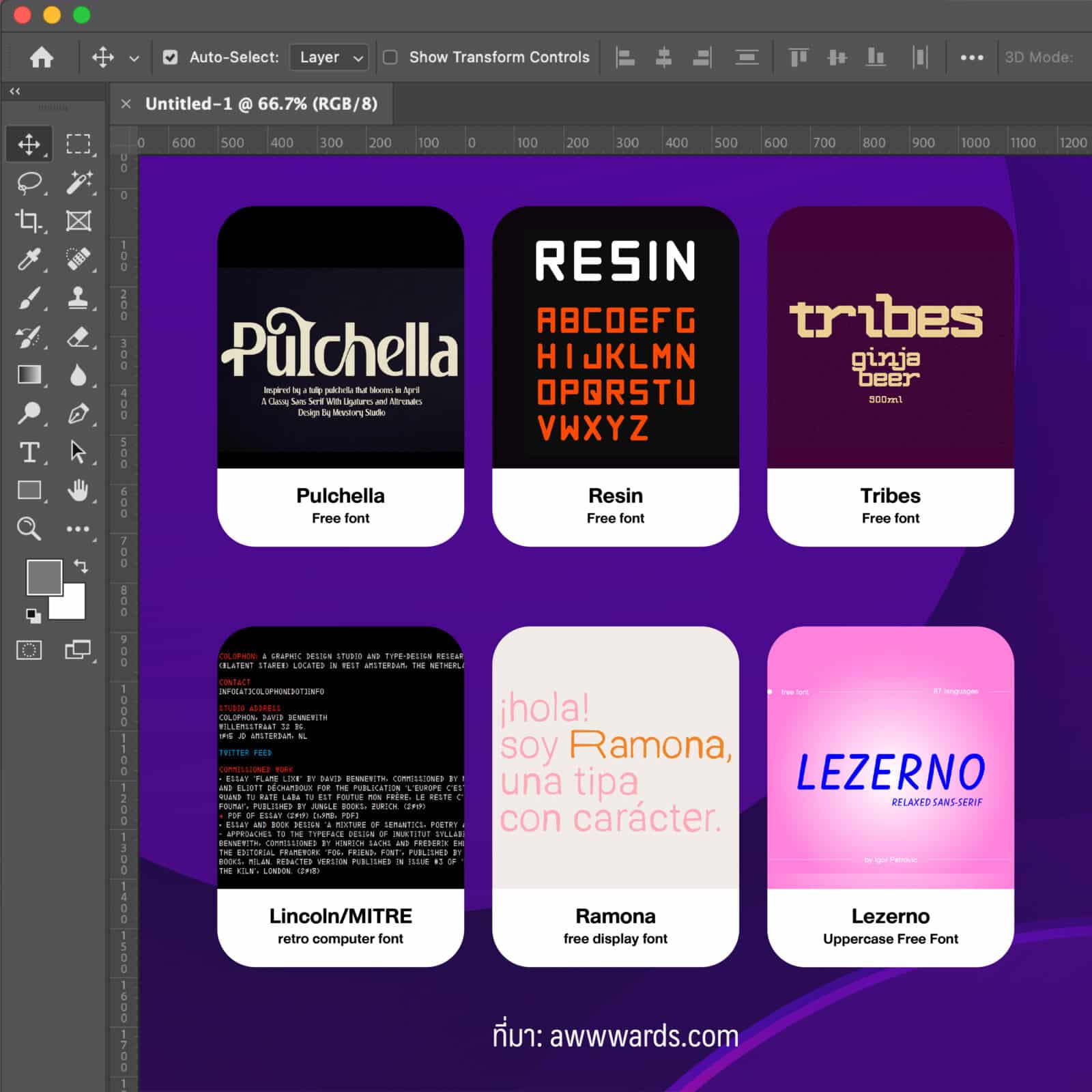Screen dimensions: 1092x1092
Task: Collapse the toolbar with double-arrow expander
Action: click(x=14, y=91)
